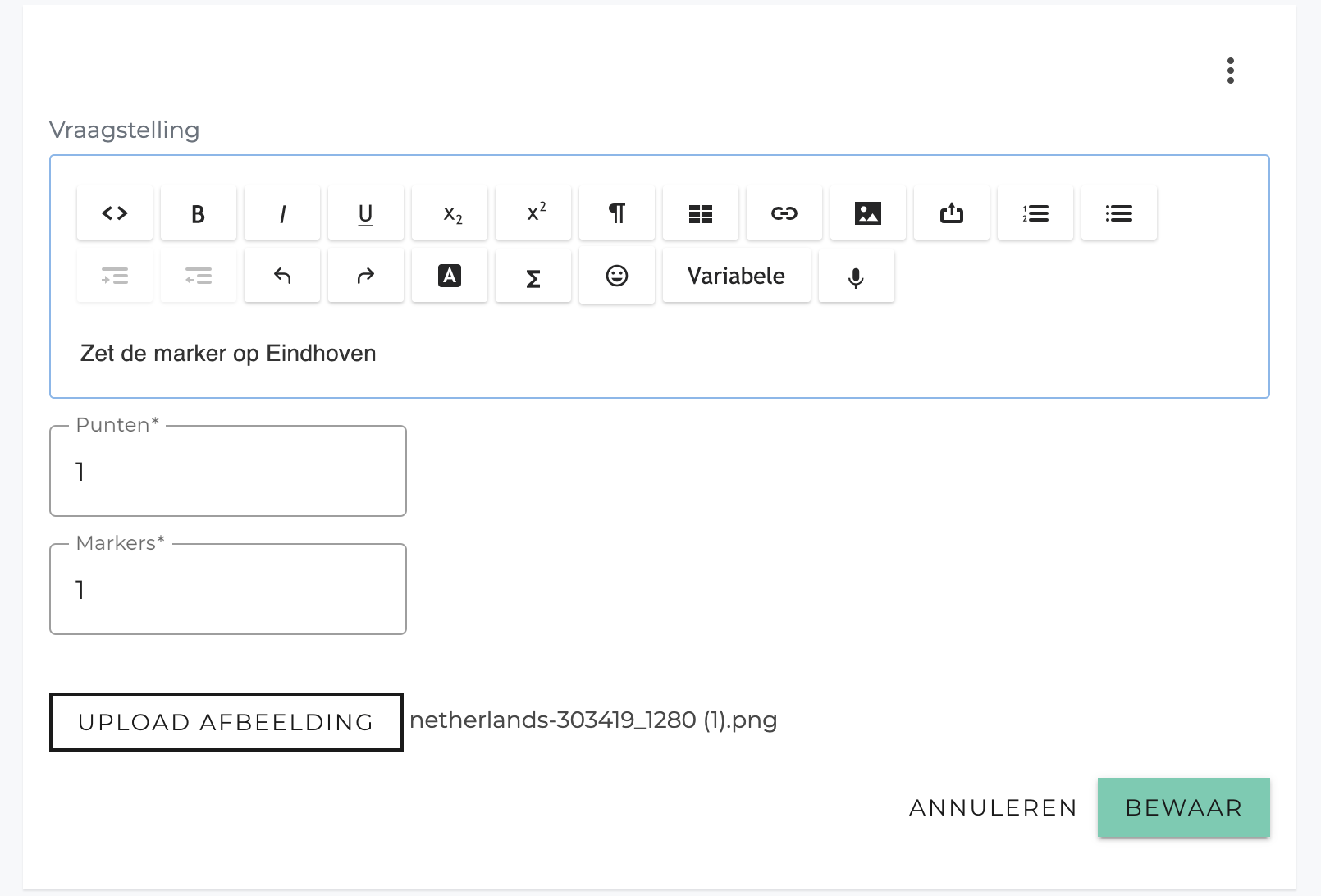The image size is (1321, 896).
Task: Start voice input with microphone icon
Action: tap(857, 276)
